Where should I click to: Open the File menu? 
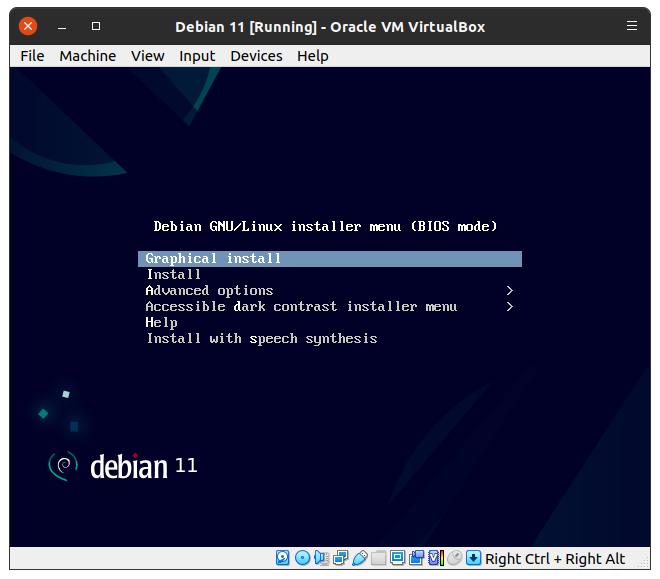32,56
